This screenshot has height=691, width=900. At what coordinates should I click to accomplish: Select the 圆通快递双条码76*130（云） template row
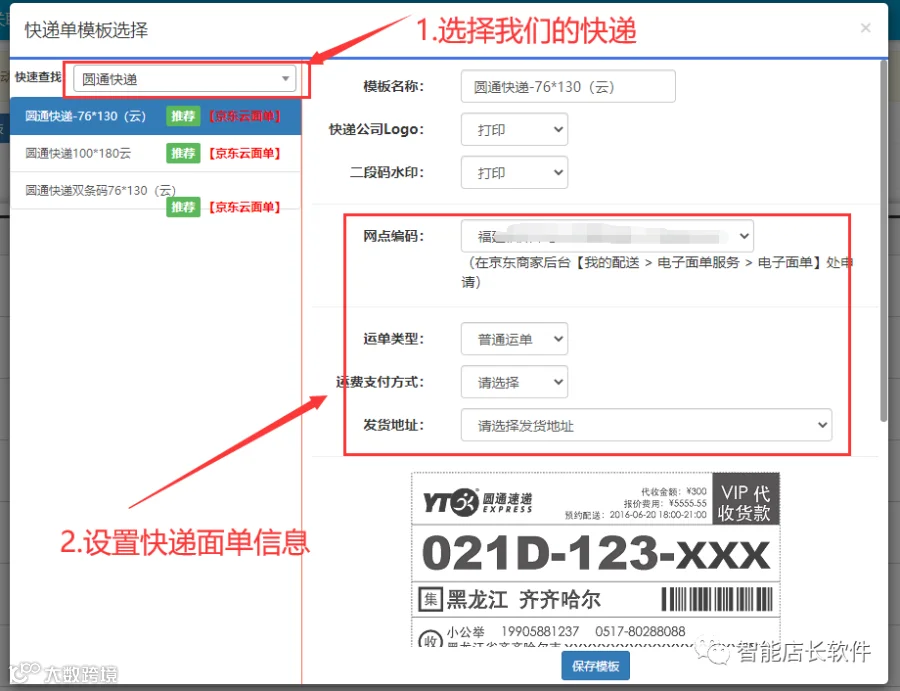click(156, 191)
